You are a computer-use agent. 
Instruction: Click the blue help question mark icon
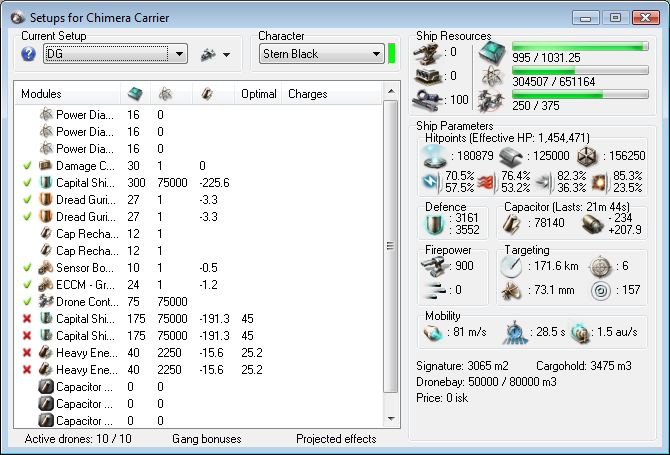coord(28,54)
